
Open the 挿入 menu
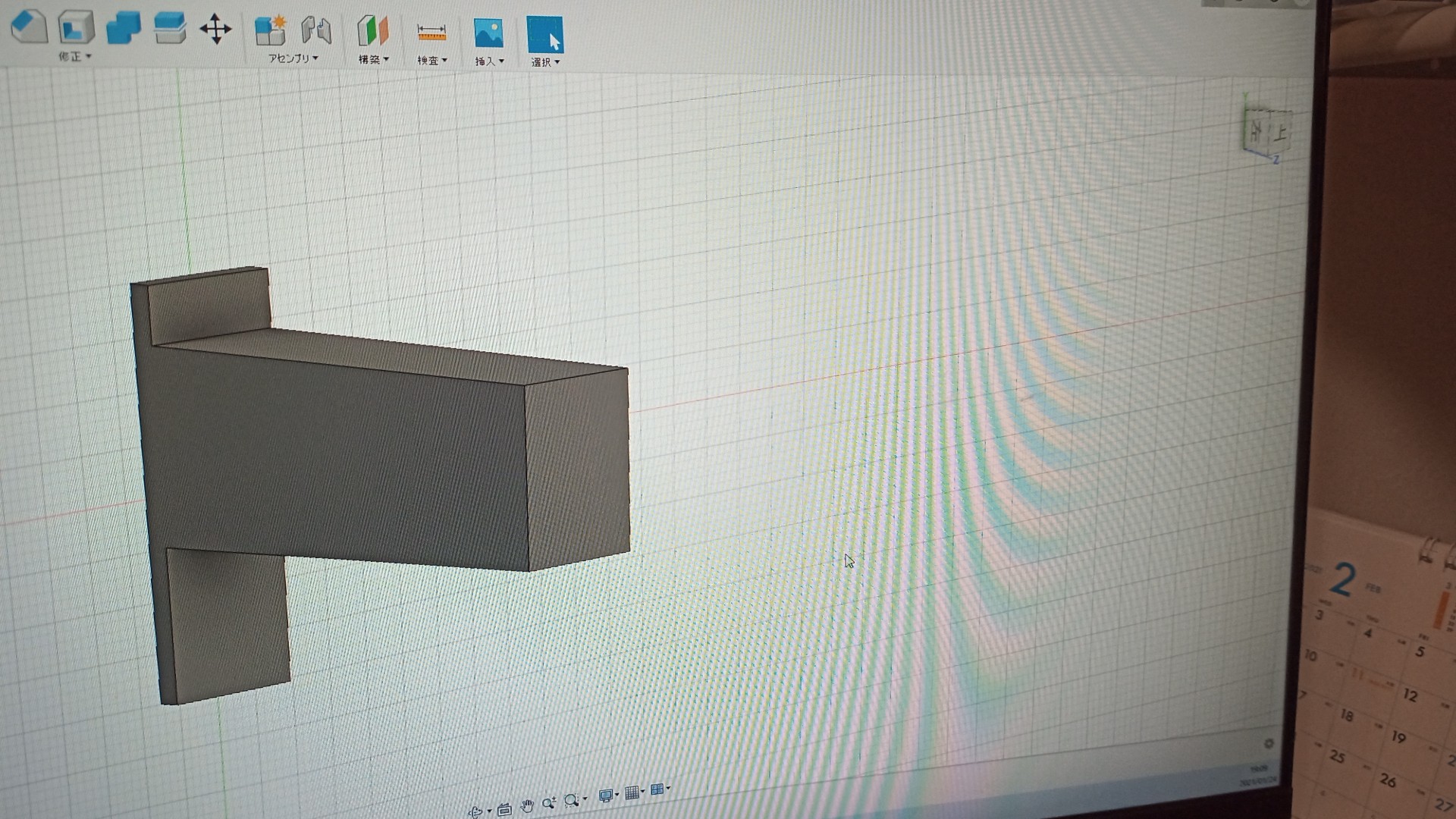click(x=488, y=61)
